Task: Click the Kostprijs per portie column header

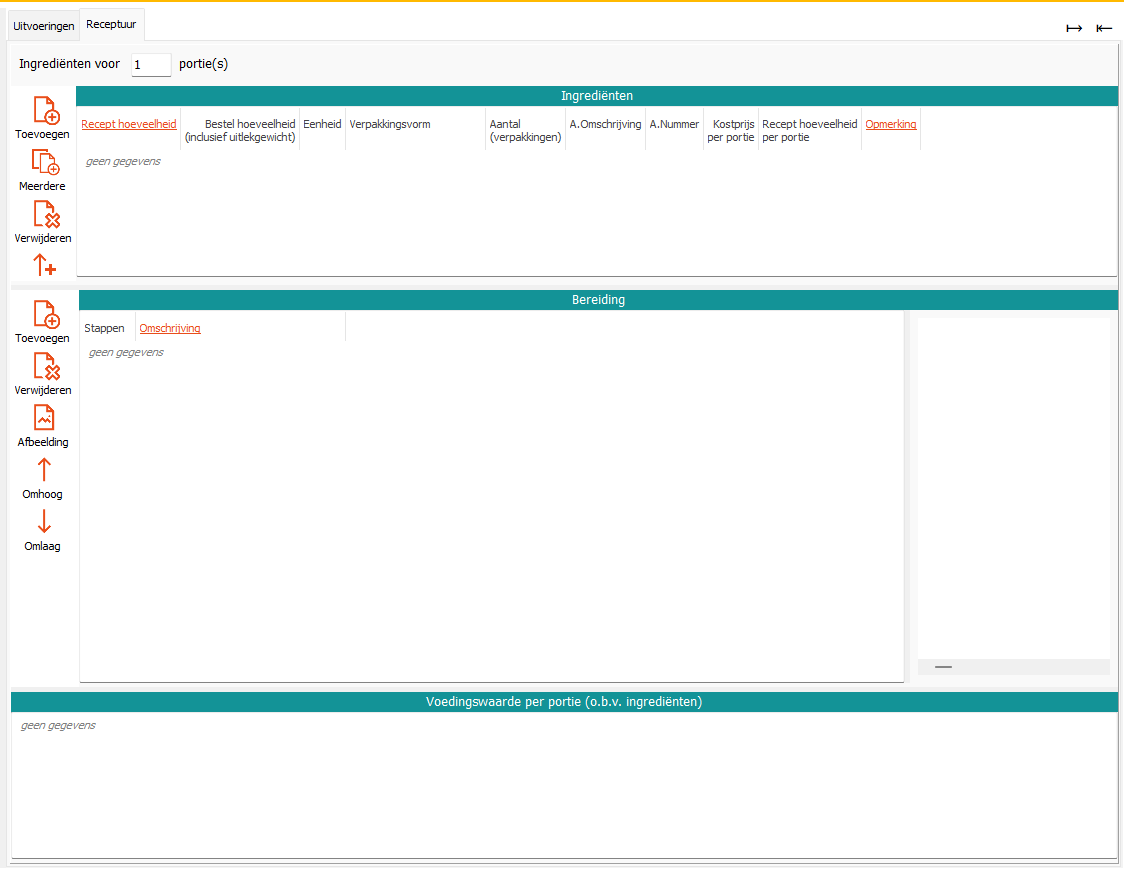Action: pyautogui.click(x=731, y=130)
